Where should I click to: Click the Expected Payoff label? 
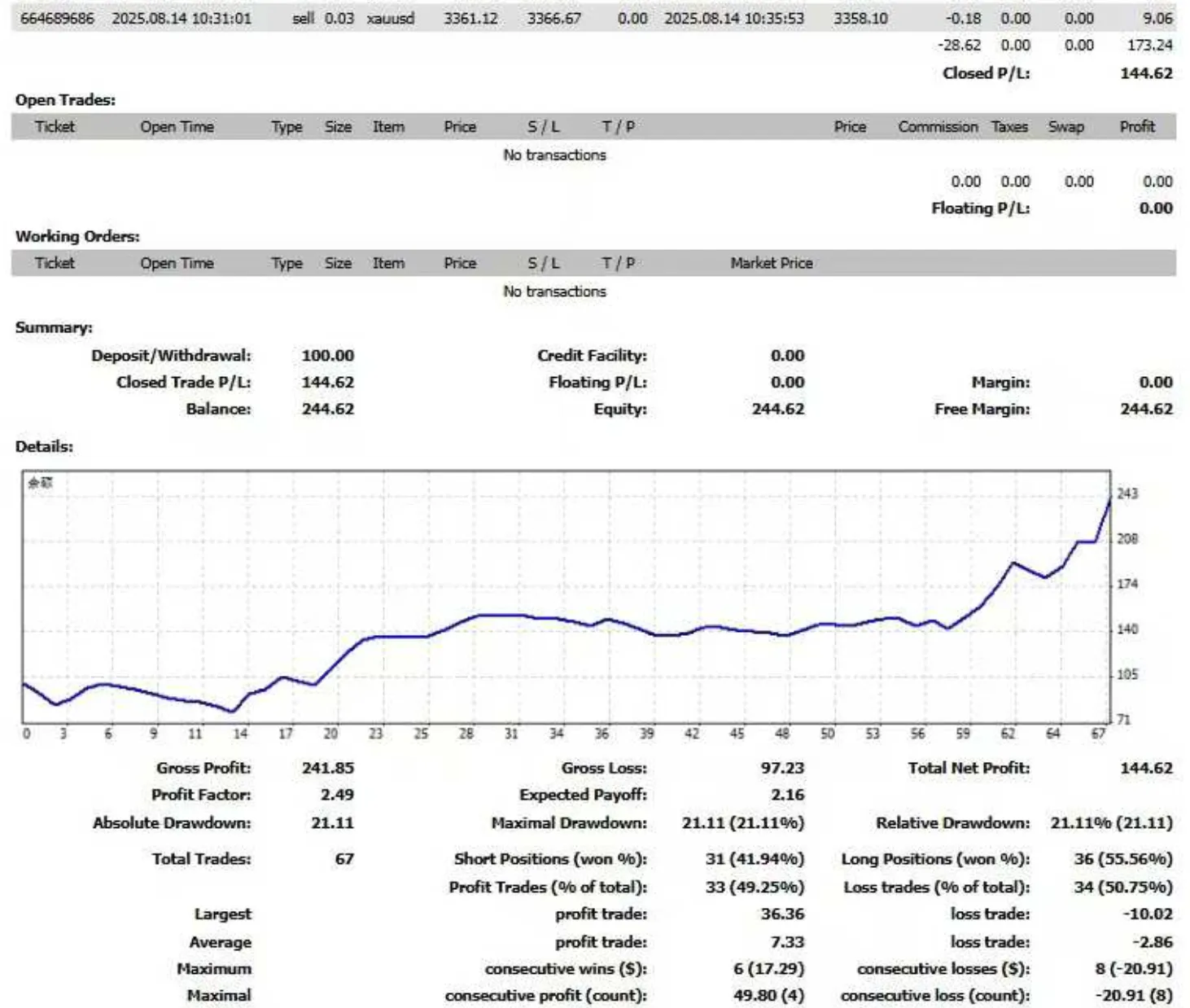pos(583,795)
